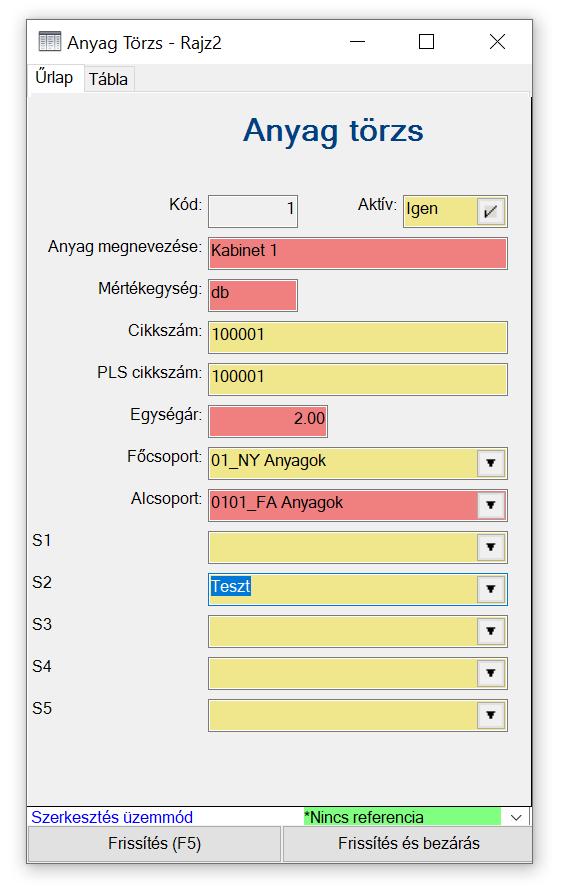
Task: Click the Frissítés és bezárás button
Action: coord(408,844)
